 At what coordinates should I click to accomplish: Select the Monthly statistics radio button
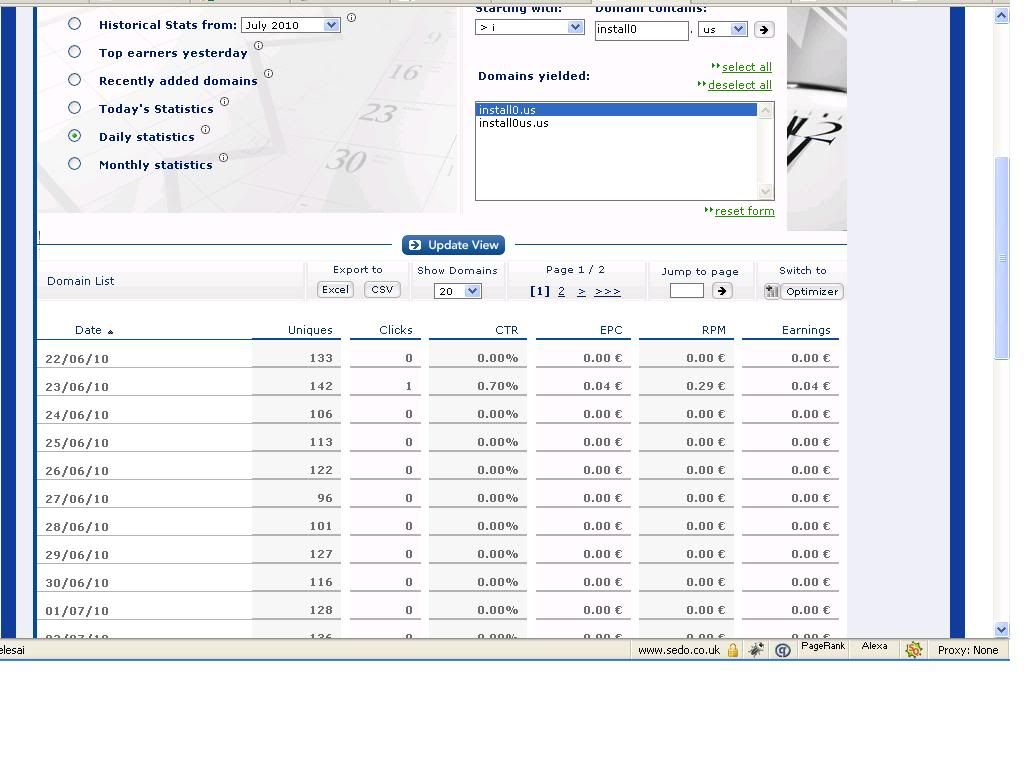pyautogui.click(x=74, y=164)
